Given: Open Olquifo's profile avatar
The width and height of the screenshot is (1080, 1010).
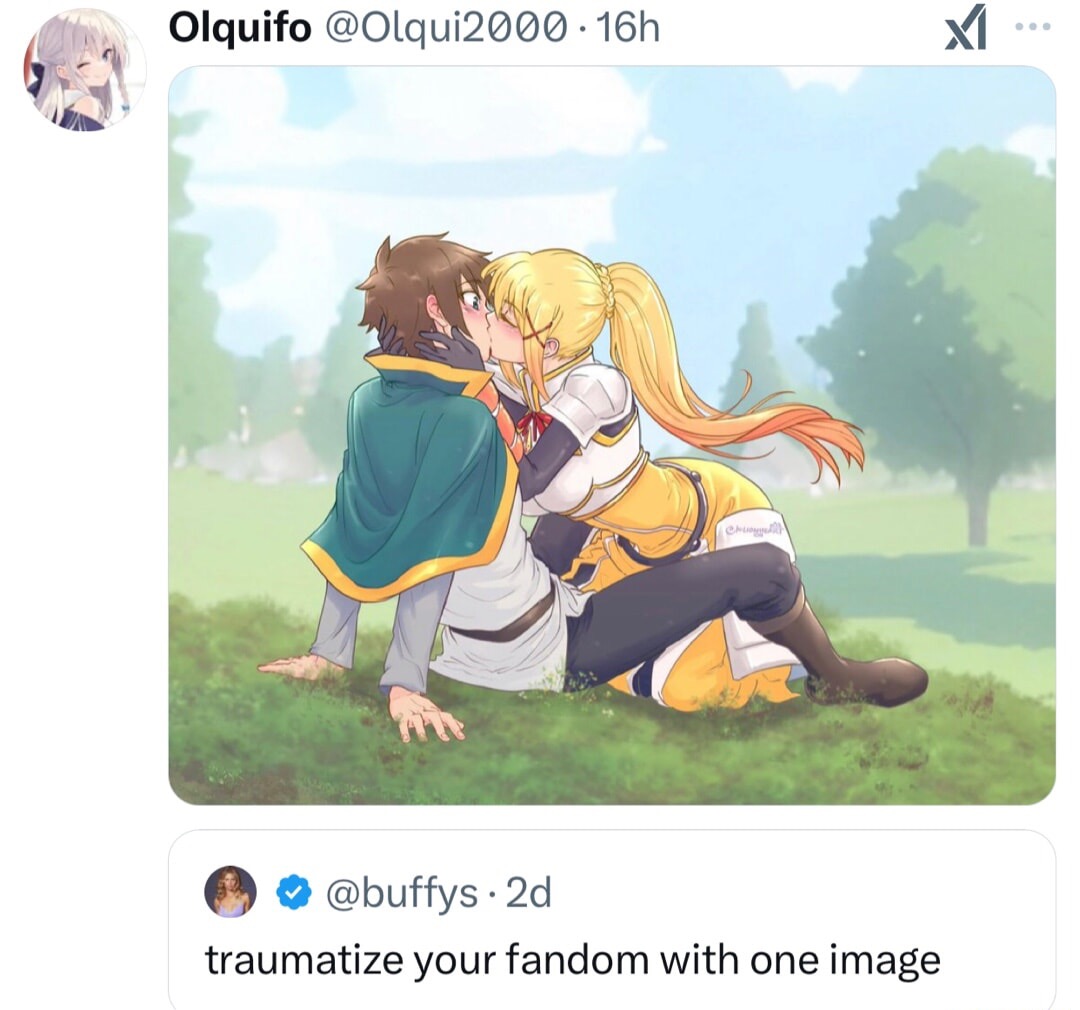Looking at the screenshot, I should coord(85,70).
